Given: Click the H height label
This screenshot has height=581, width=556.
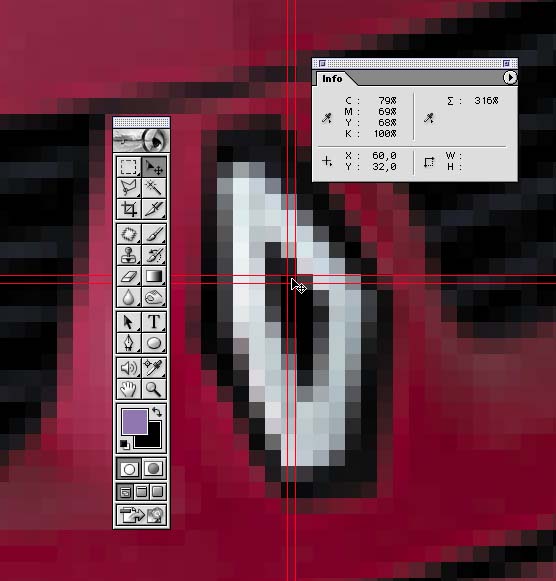Looking at the screenshot, I should coord(455,167).
